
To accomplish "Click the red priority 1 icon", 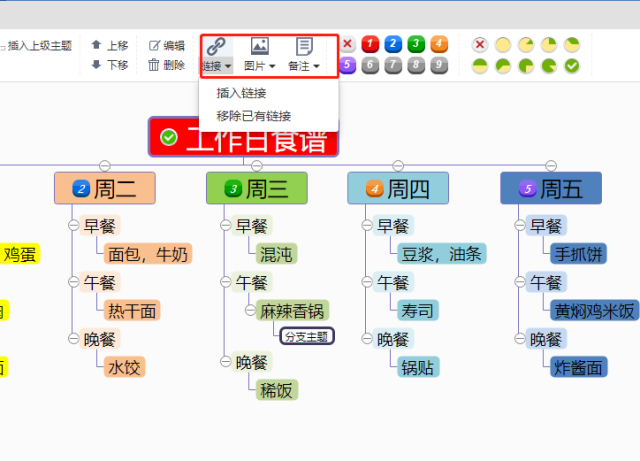I will click(370, 44).
